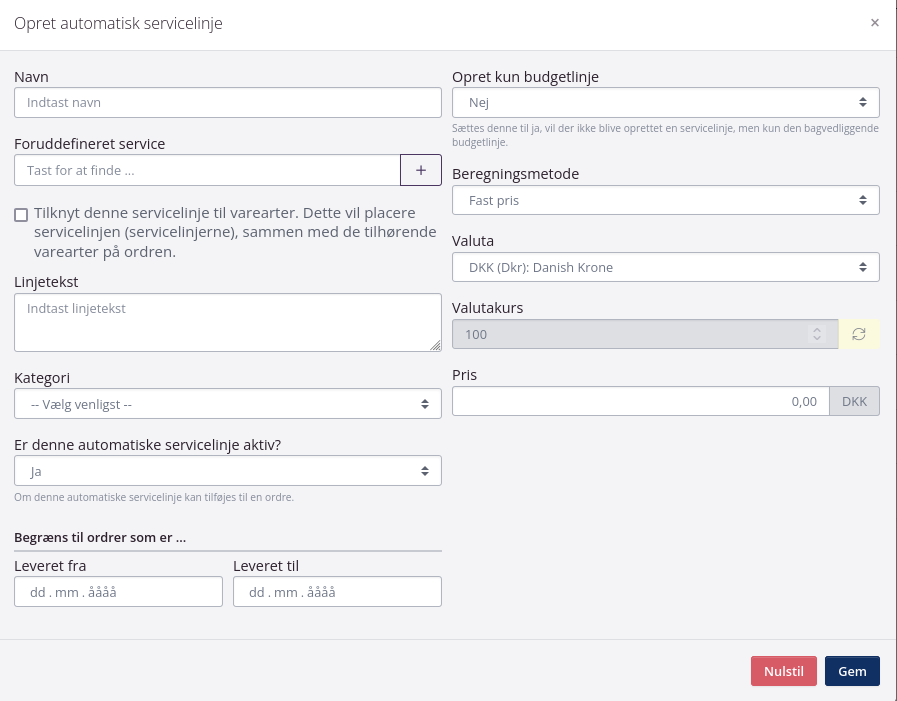The width and height of the screenshot is (897, 701).
Task: Click the plus icon beside Foruddefineret service
Action: click(421, 170)
